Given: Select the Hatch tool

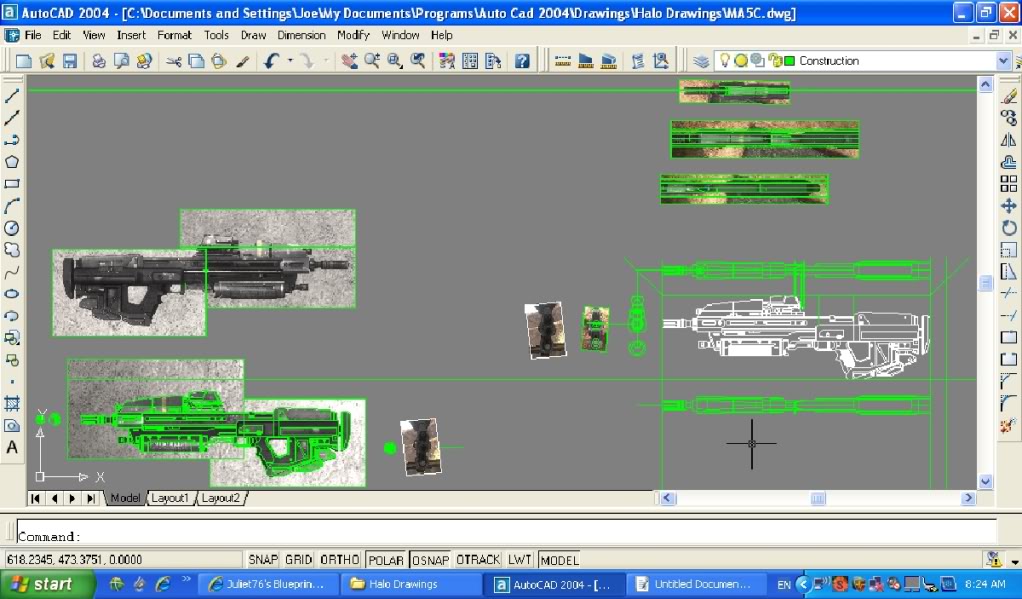Looking at the screenshot, I should (12, 404).
